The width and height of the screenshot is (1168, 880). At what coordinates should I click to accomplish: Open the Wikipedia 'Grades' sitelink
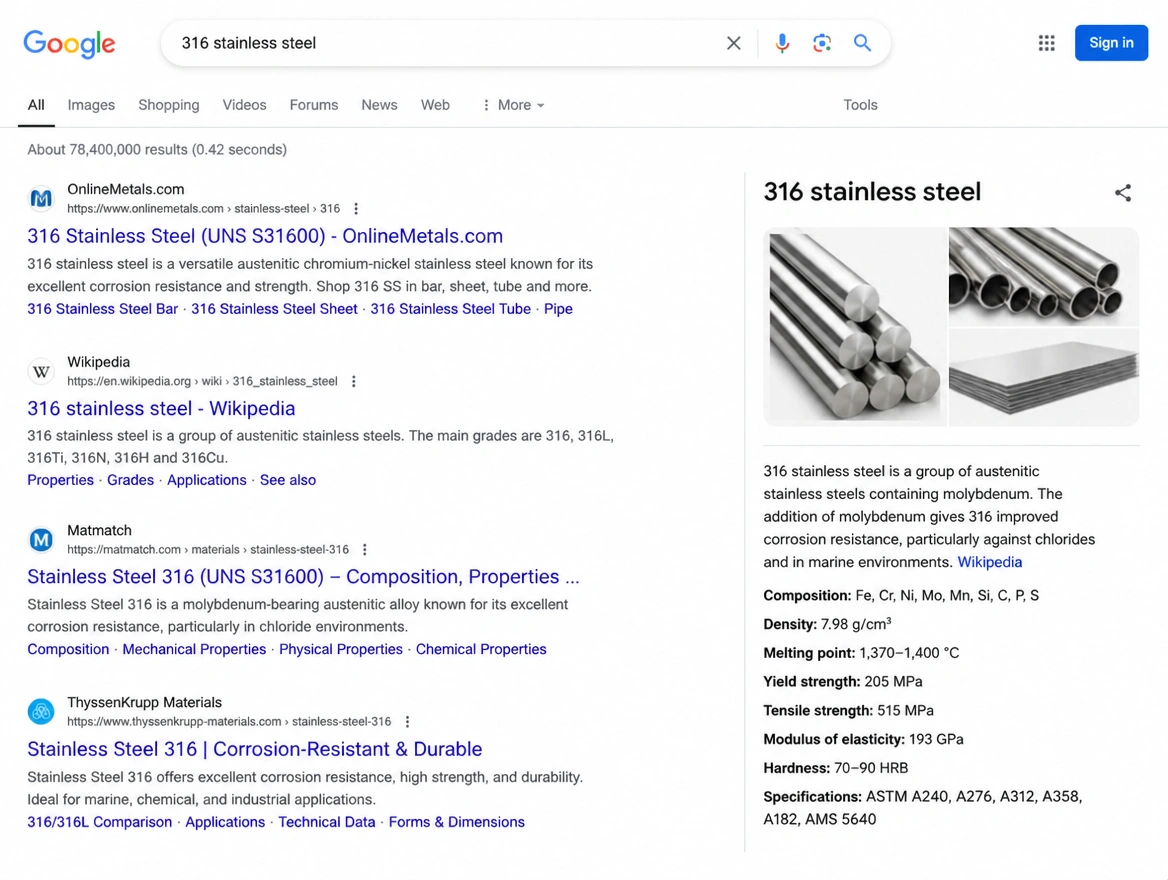130,480
